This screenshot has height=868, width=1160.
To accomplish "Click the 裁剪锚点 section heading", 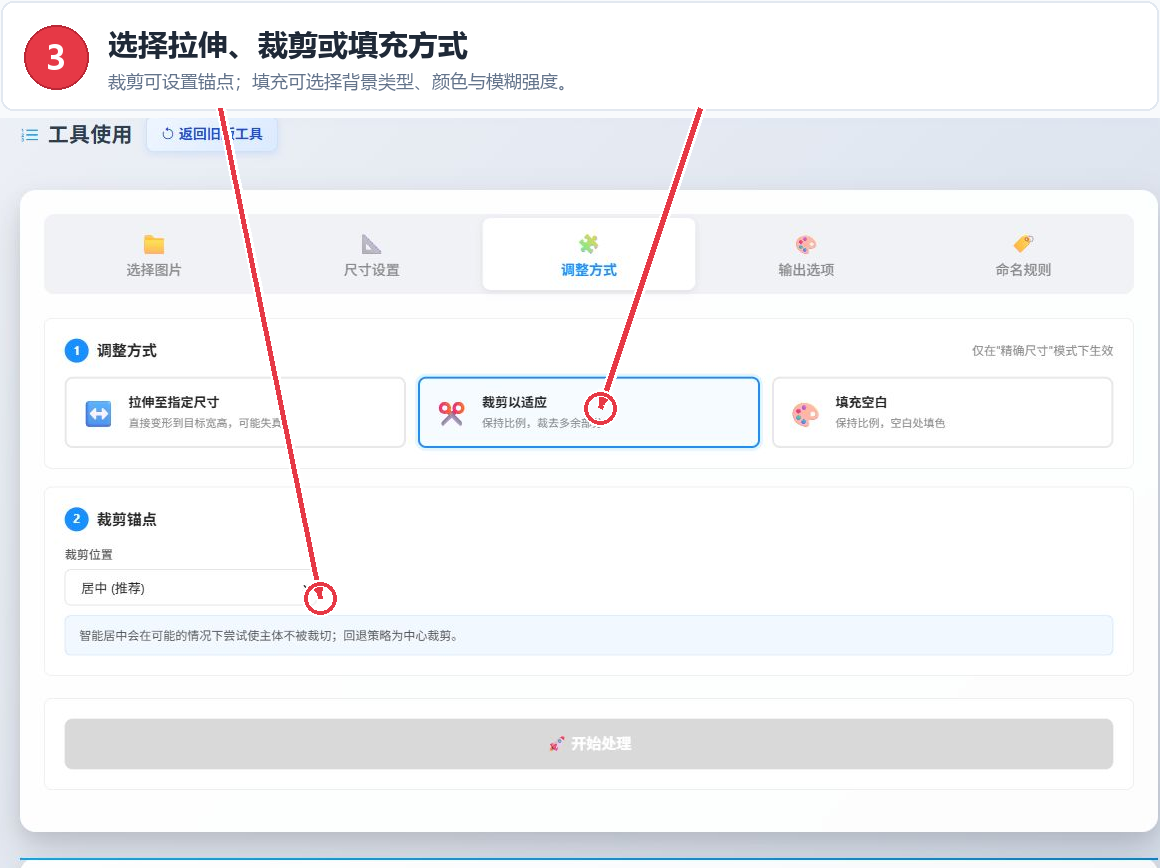I will (127, 519).
